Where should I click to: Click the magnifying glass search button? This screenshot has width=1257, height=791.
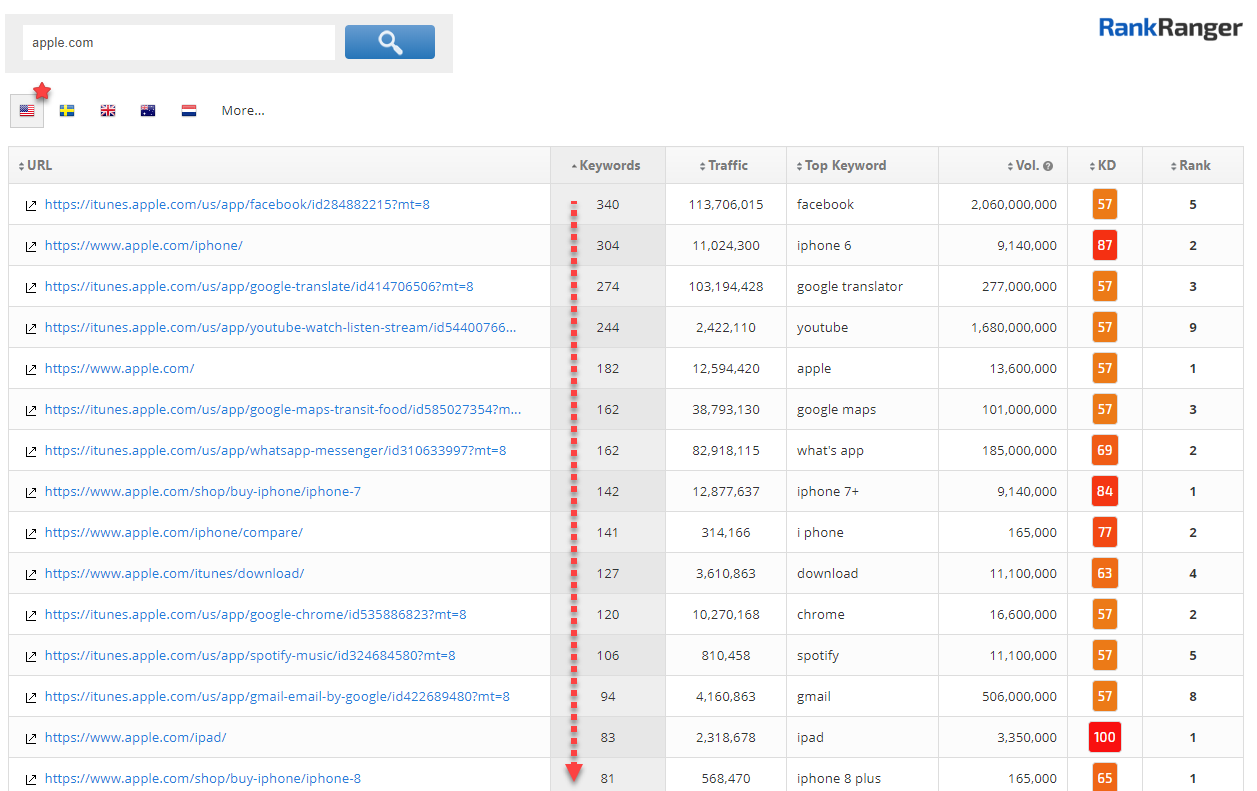point(389,42)
